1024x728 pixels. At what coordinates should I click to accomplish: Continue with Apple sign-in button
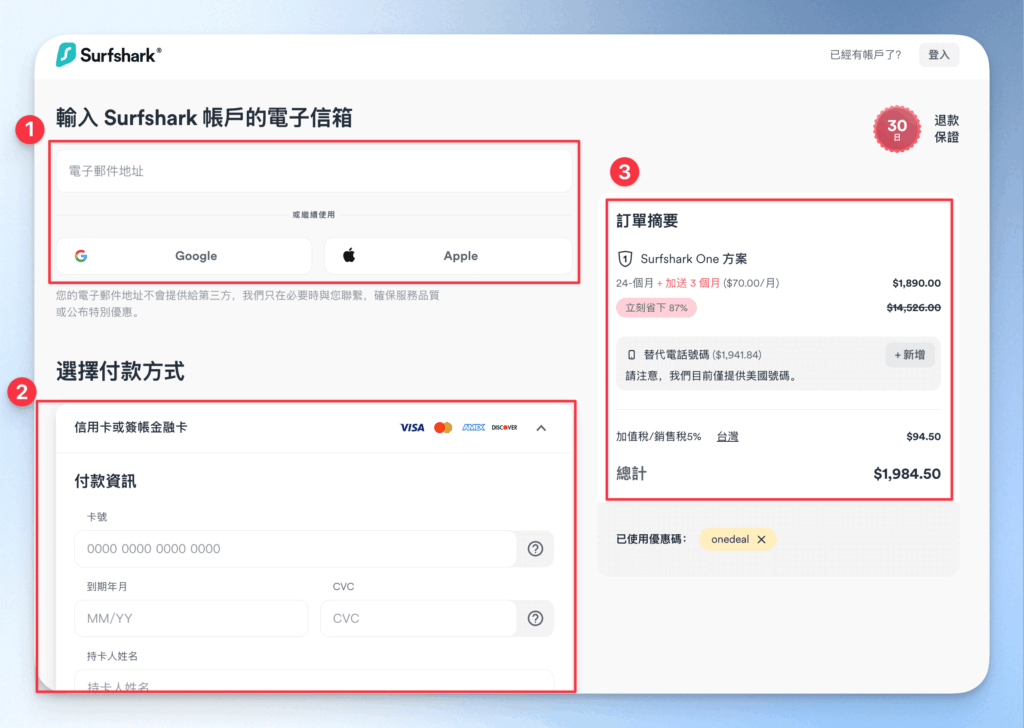[448, 256]
